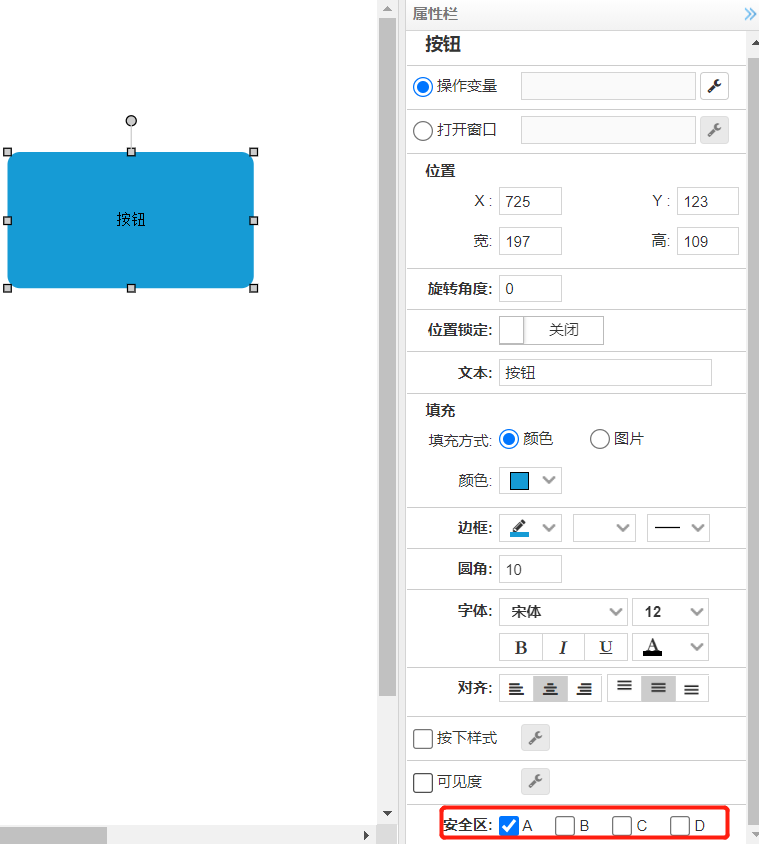Align text to vertical middle

click(x=658, y=688)
